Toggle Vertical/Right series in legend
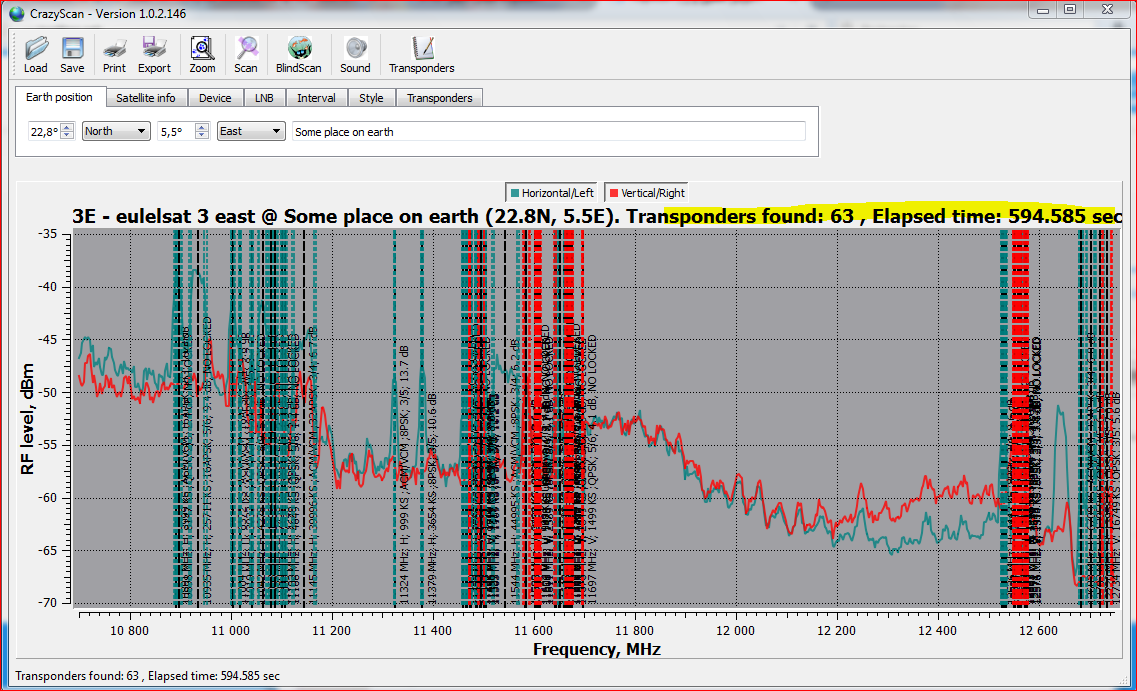This screenshot has width=1137, height=691. pos(647,192)
